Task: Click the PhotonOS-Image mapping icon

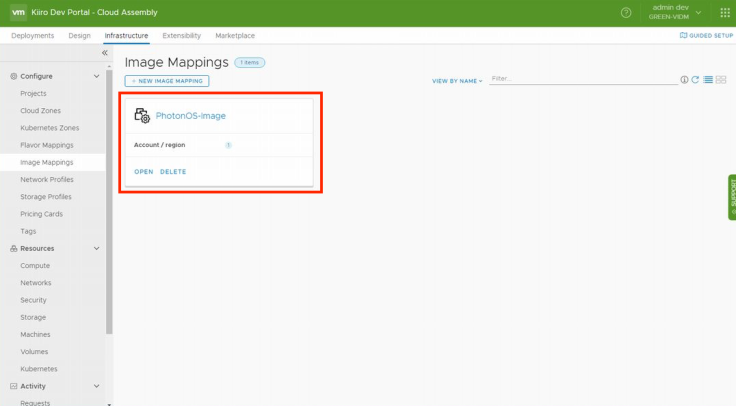Action: coord(142,115)
